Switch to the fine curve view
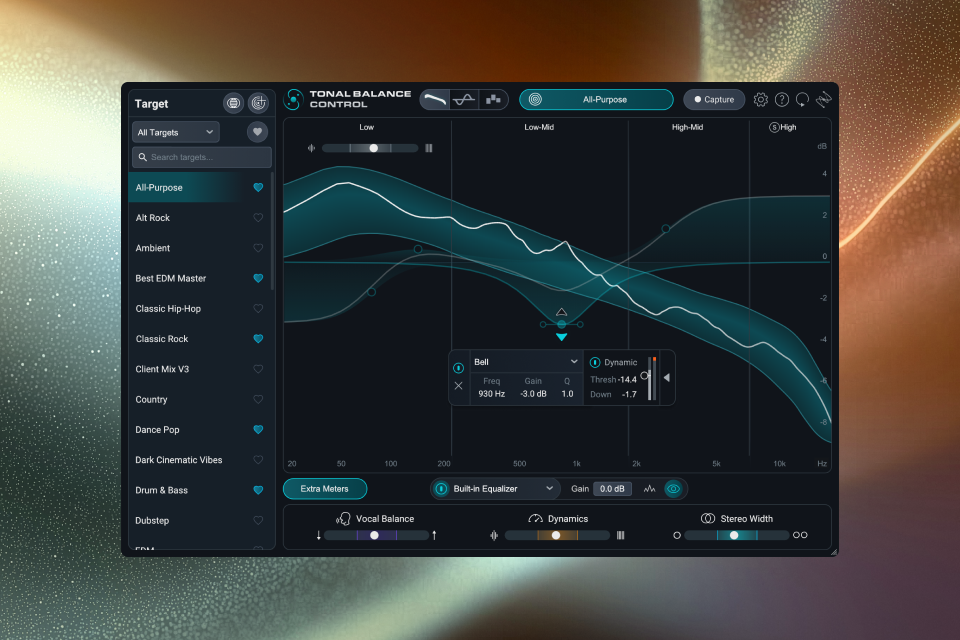This screenshot has width=960, height=640. pos(464,99)
